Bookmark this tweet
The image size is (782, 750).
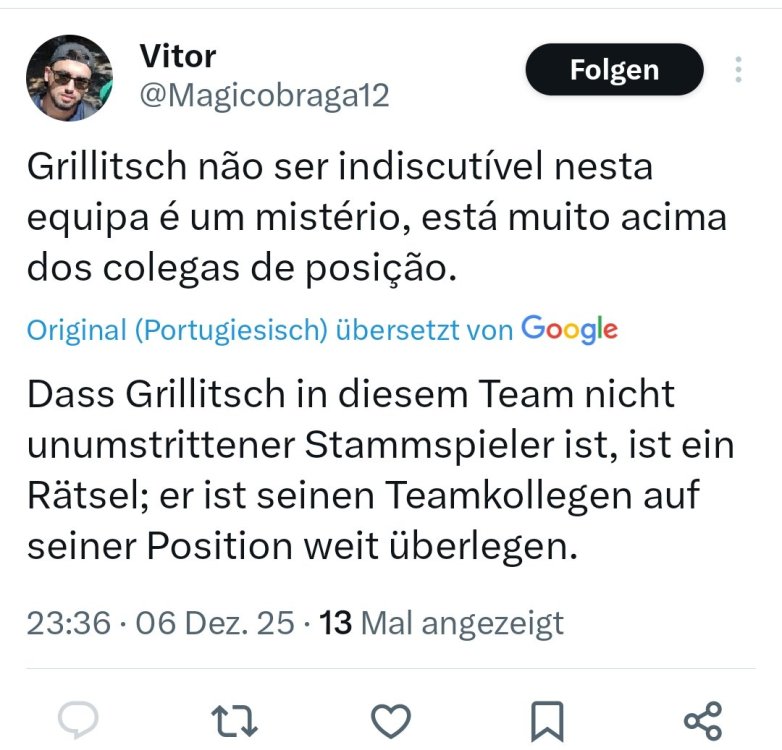547,721
